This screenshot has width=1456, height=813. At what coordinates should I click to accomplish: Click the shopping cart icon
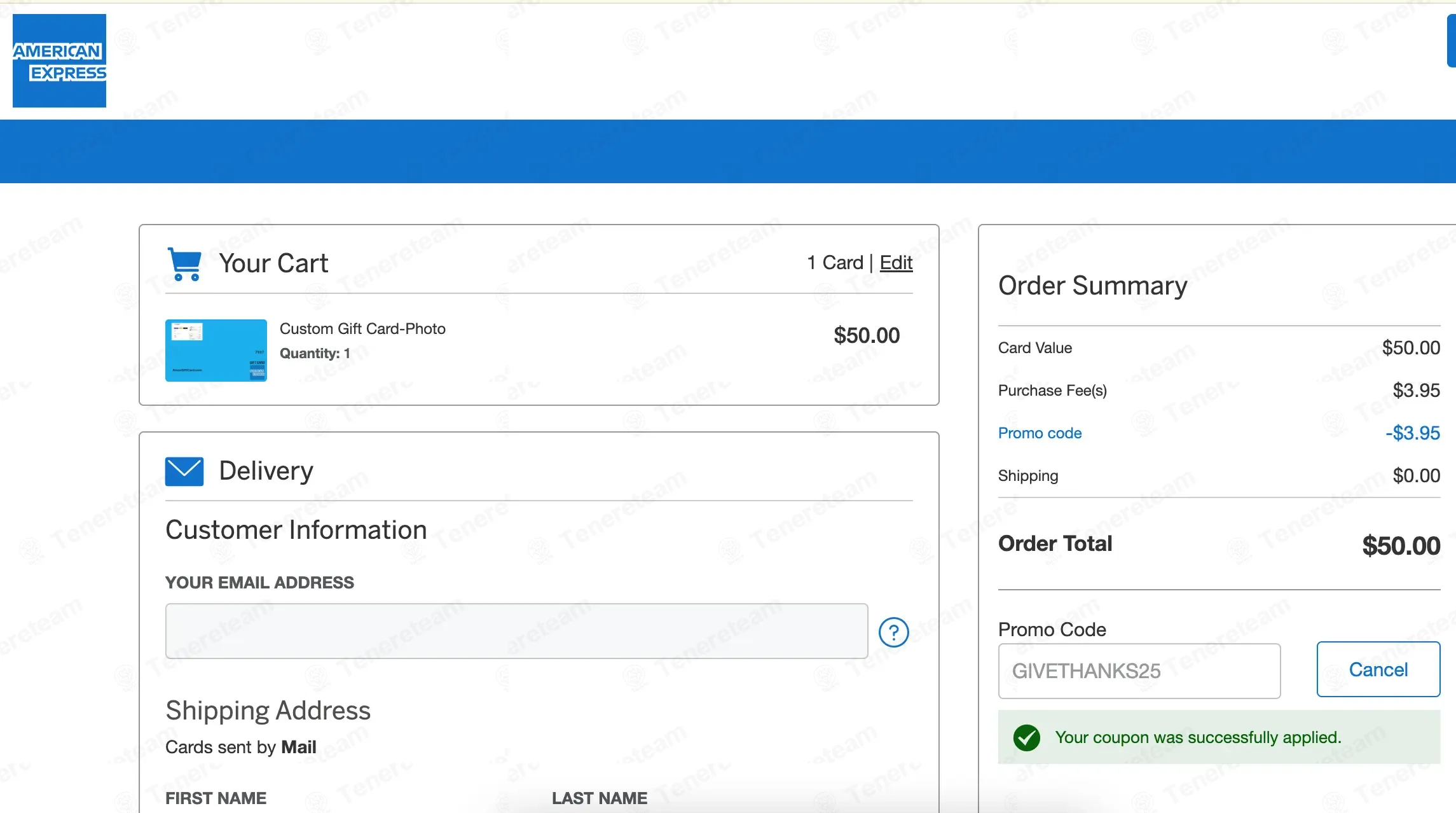point(184,263)
